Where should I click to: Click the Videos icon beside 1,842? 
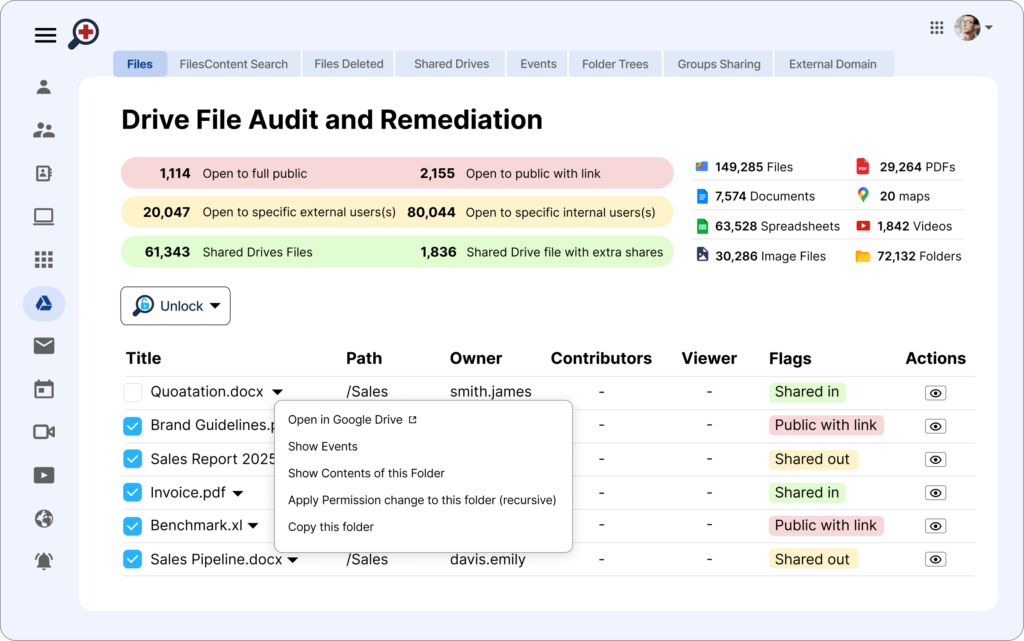[x=863, y=226]
